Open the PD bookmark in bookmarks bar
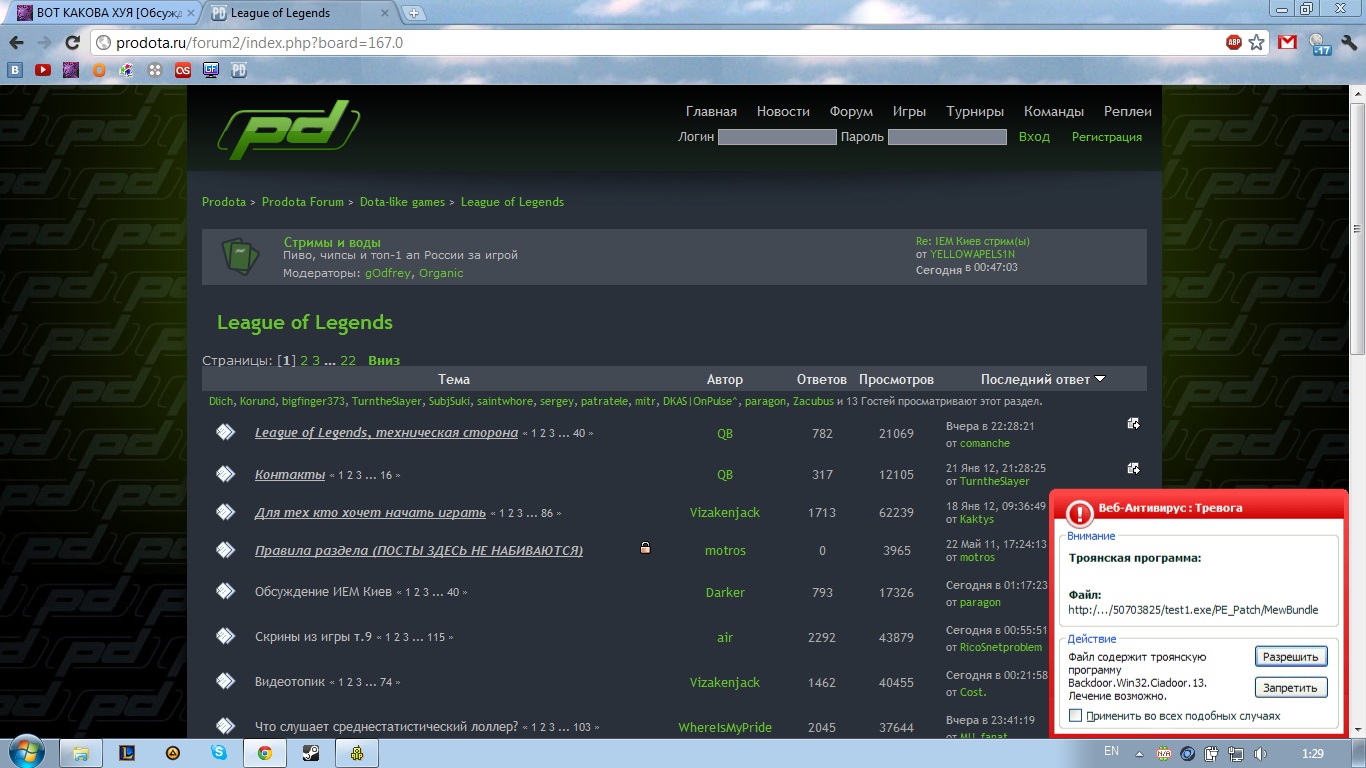This screenshot has width=1366, height=768. click(x=239, y=70)
